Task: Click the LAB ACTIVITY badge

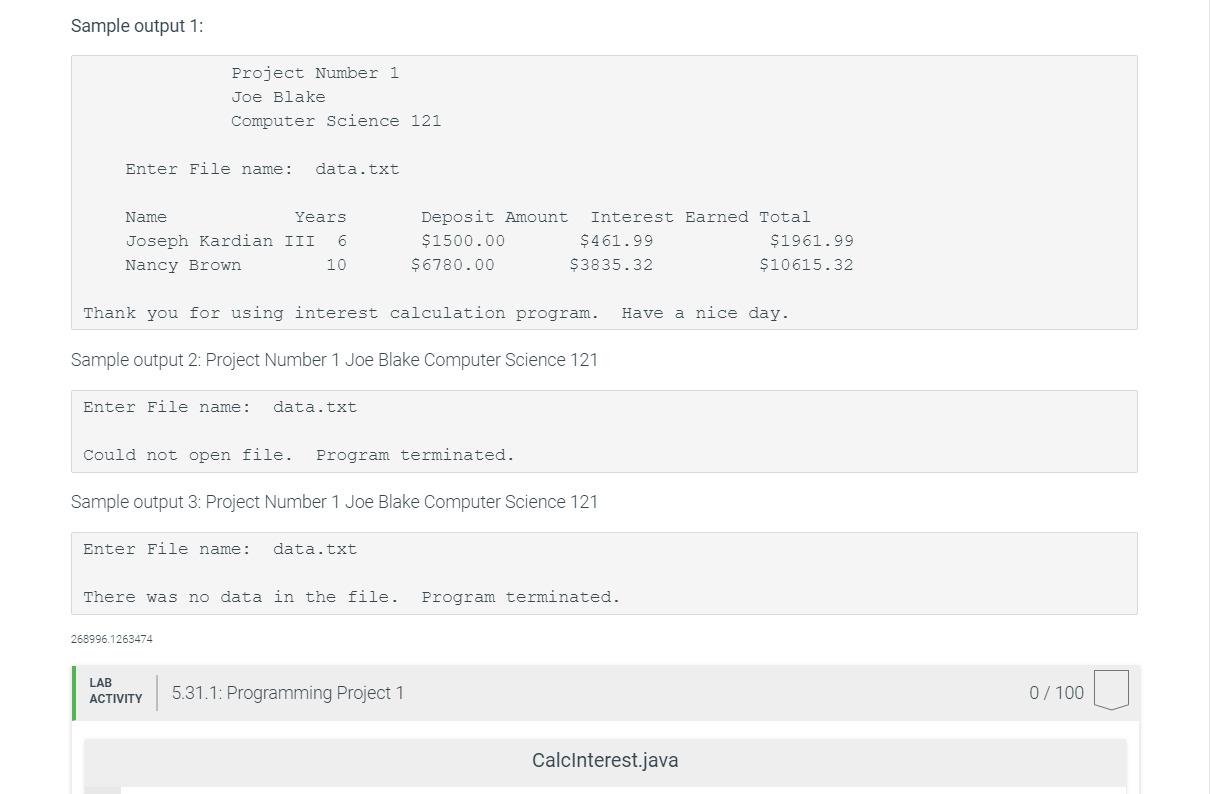Action: click(x=113, y=691)
